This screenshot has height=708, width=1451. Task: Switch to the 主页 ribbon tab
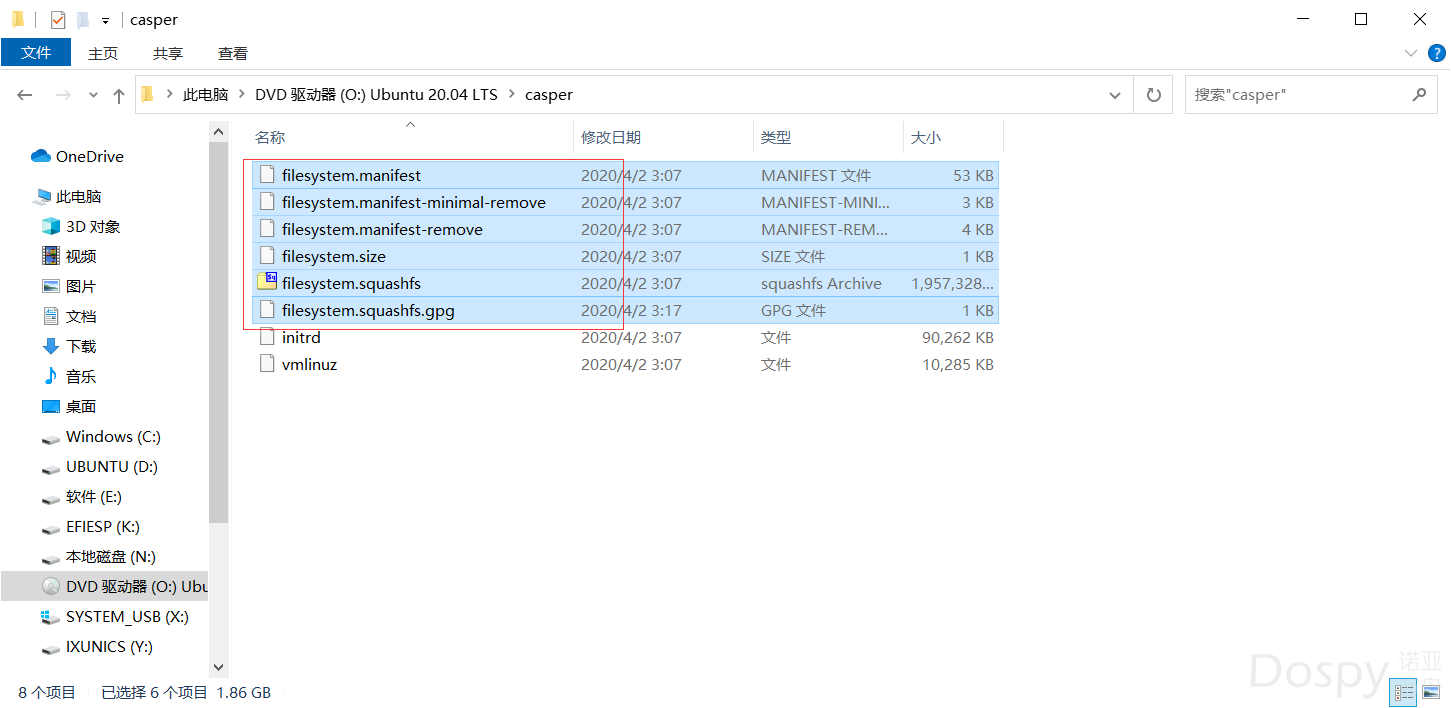(x=103, y=53)
